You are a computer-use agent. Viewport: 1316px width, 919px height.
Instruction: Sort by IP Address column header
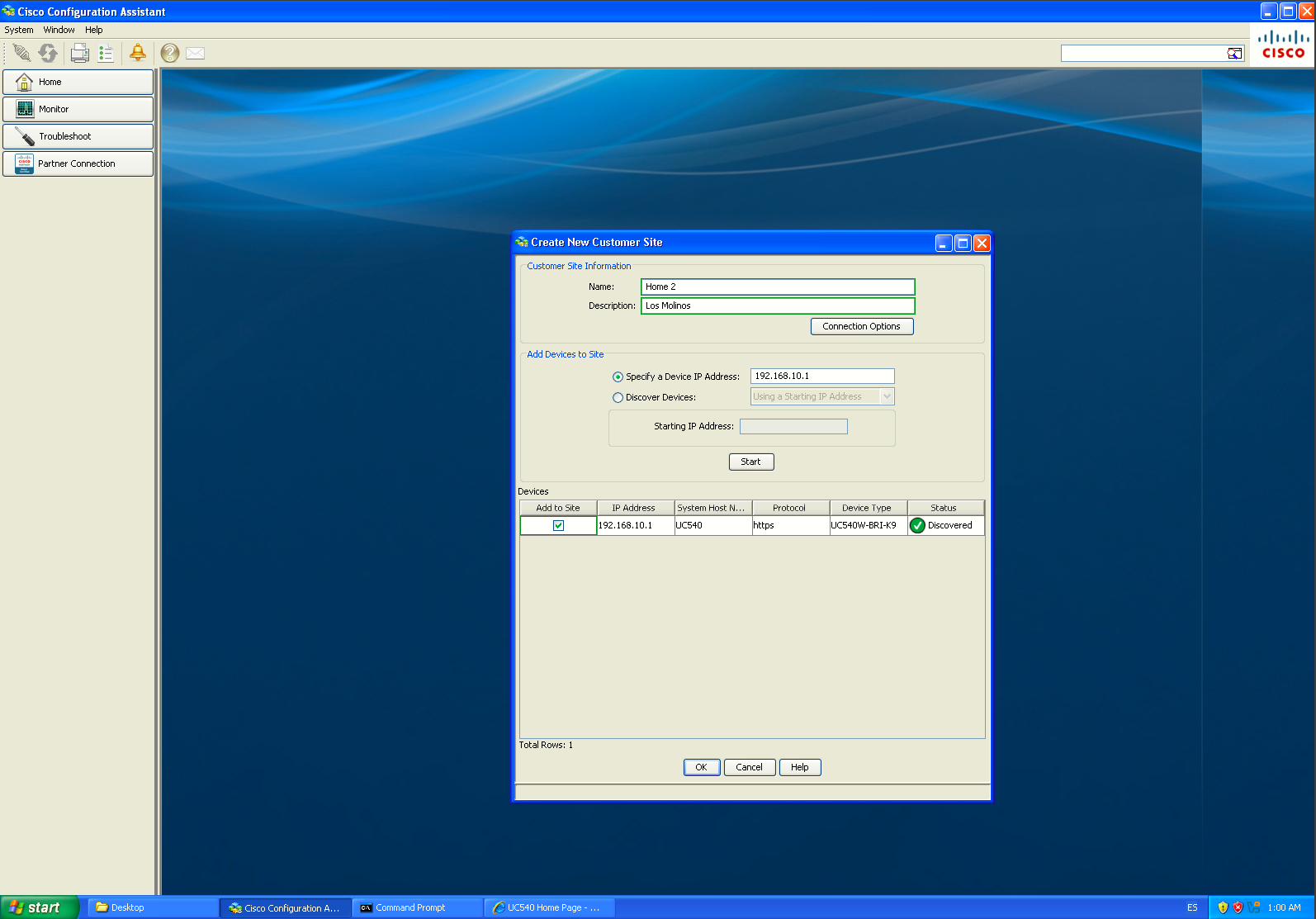pos(634,508)
